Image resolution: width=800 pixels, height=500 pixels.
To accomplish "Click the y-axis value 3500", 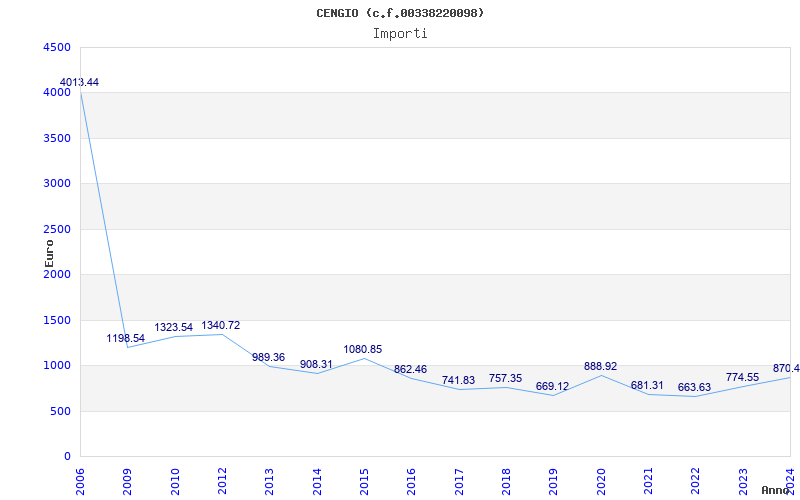I will click(x=57, y=138).
